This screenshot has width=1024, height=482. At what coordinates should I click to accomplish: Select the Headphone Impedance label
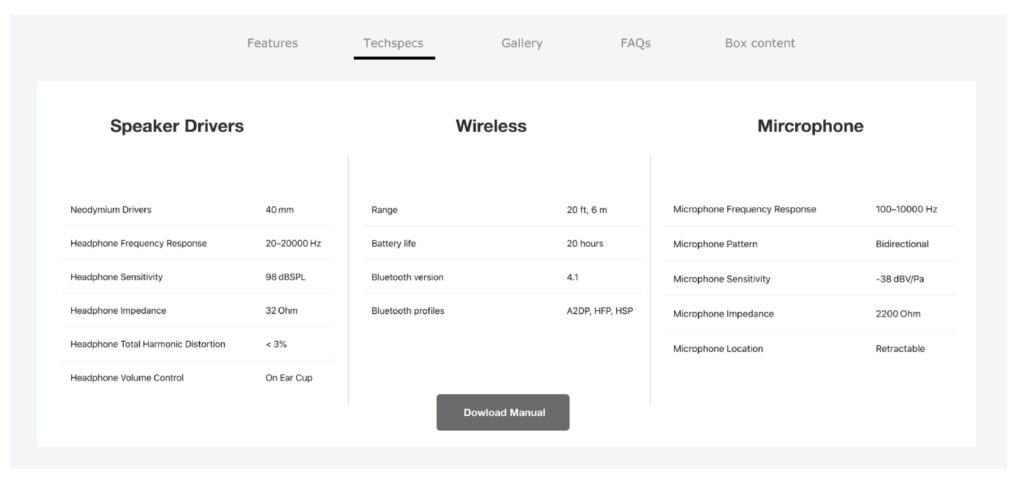click(118, 311)
